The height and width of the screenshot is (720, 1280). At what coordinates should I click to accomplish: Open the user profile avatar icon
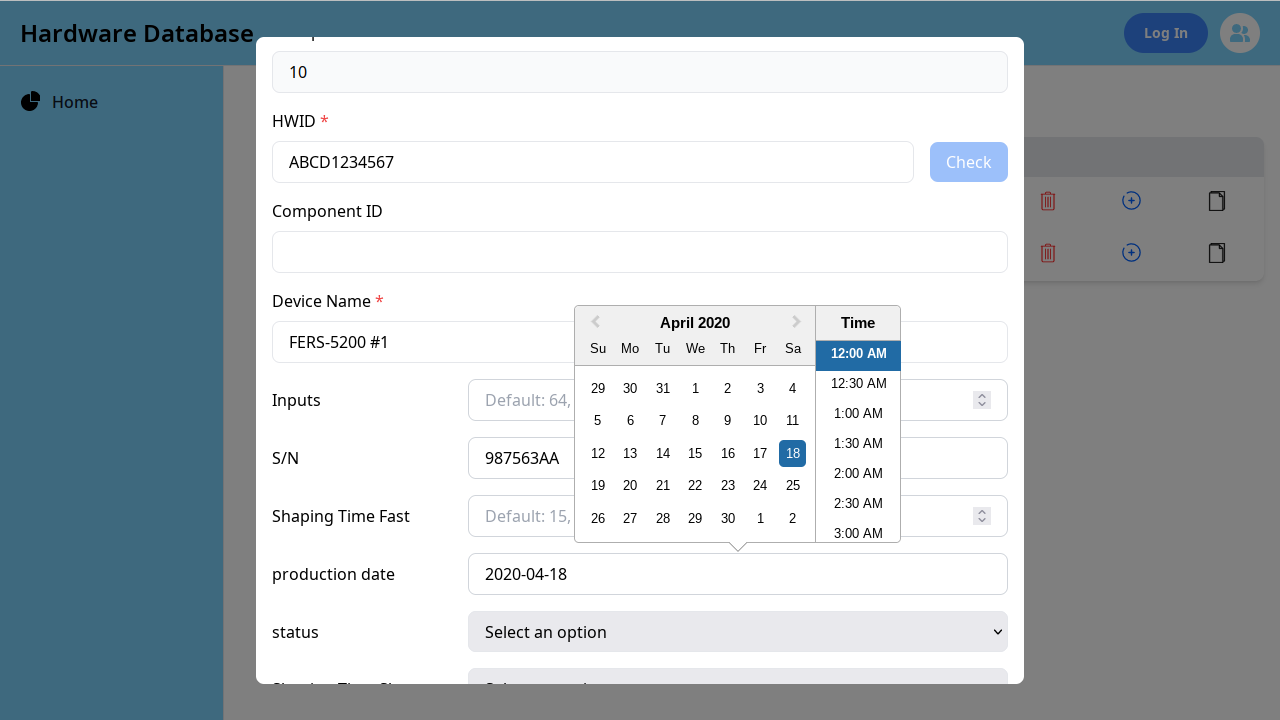point(1240,33)
